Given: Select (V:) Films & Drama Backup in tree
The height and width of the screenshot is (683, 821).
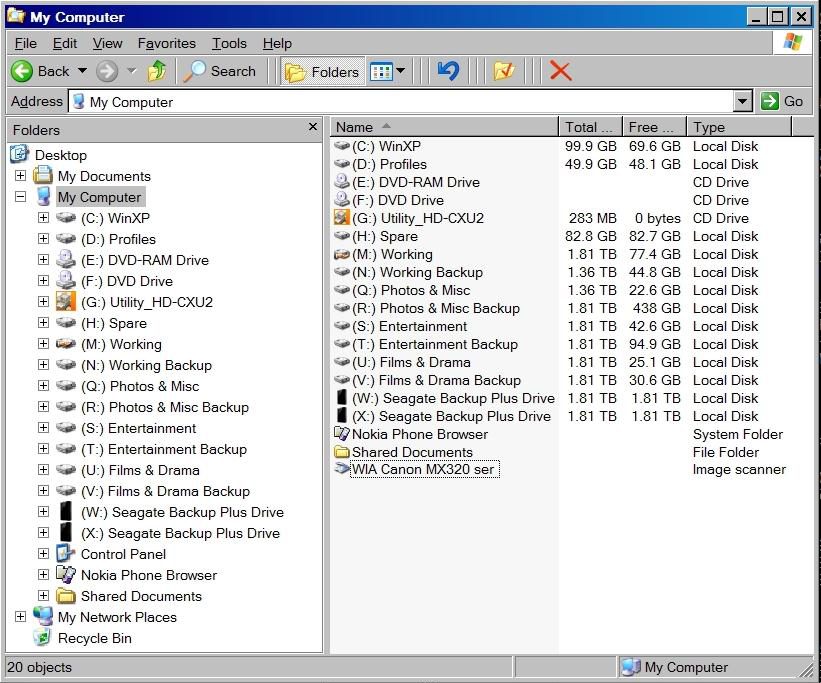Looking at the screenshot, I should (x=165, y=491).
